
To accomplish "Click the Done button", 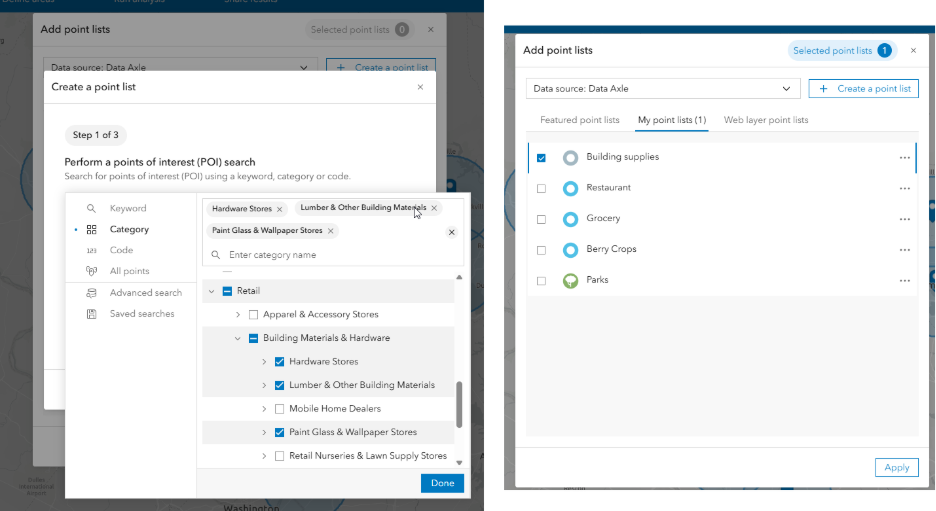I will (442, 483).
